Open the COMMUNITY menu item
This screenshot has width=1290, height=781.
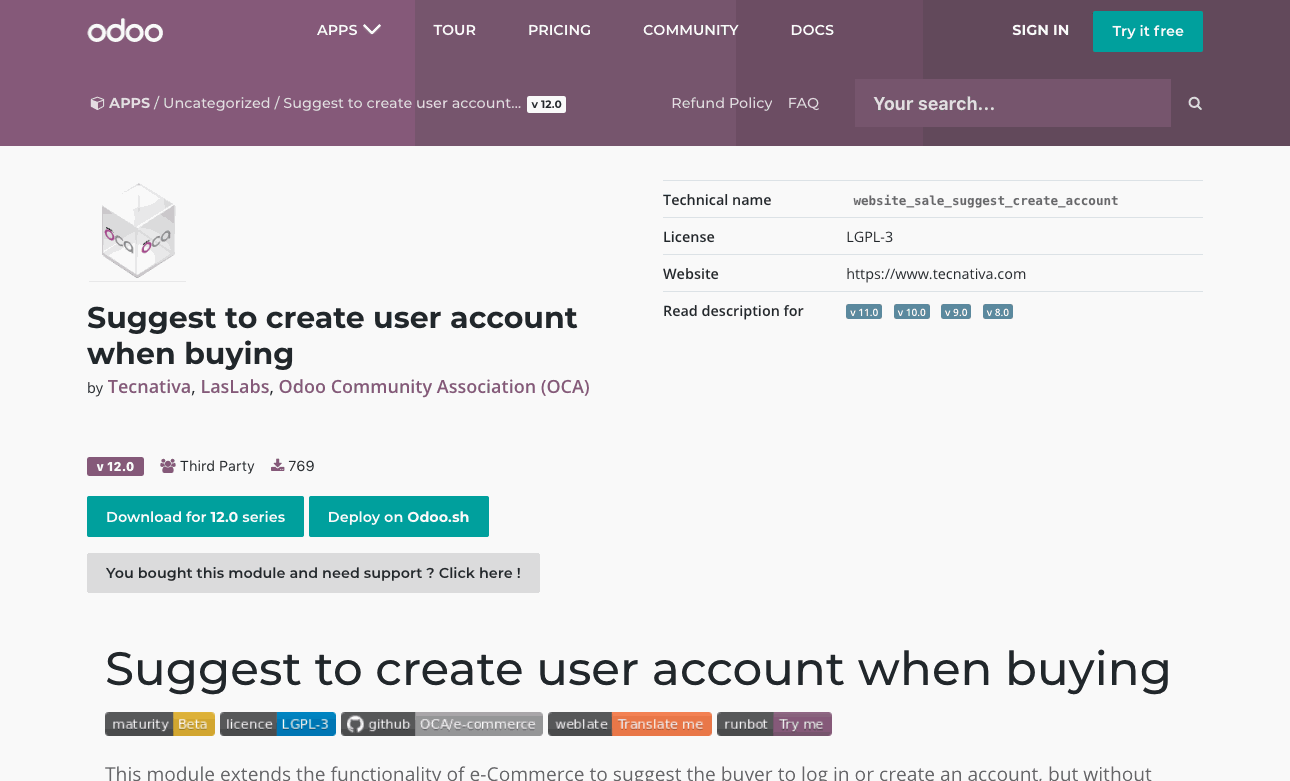pyautogui.click(x=690, y=30)
